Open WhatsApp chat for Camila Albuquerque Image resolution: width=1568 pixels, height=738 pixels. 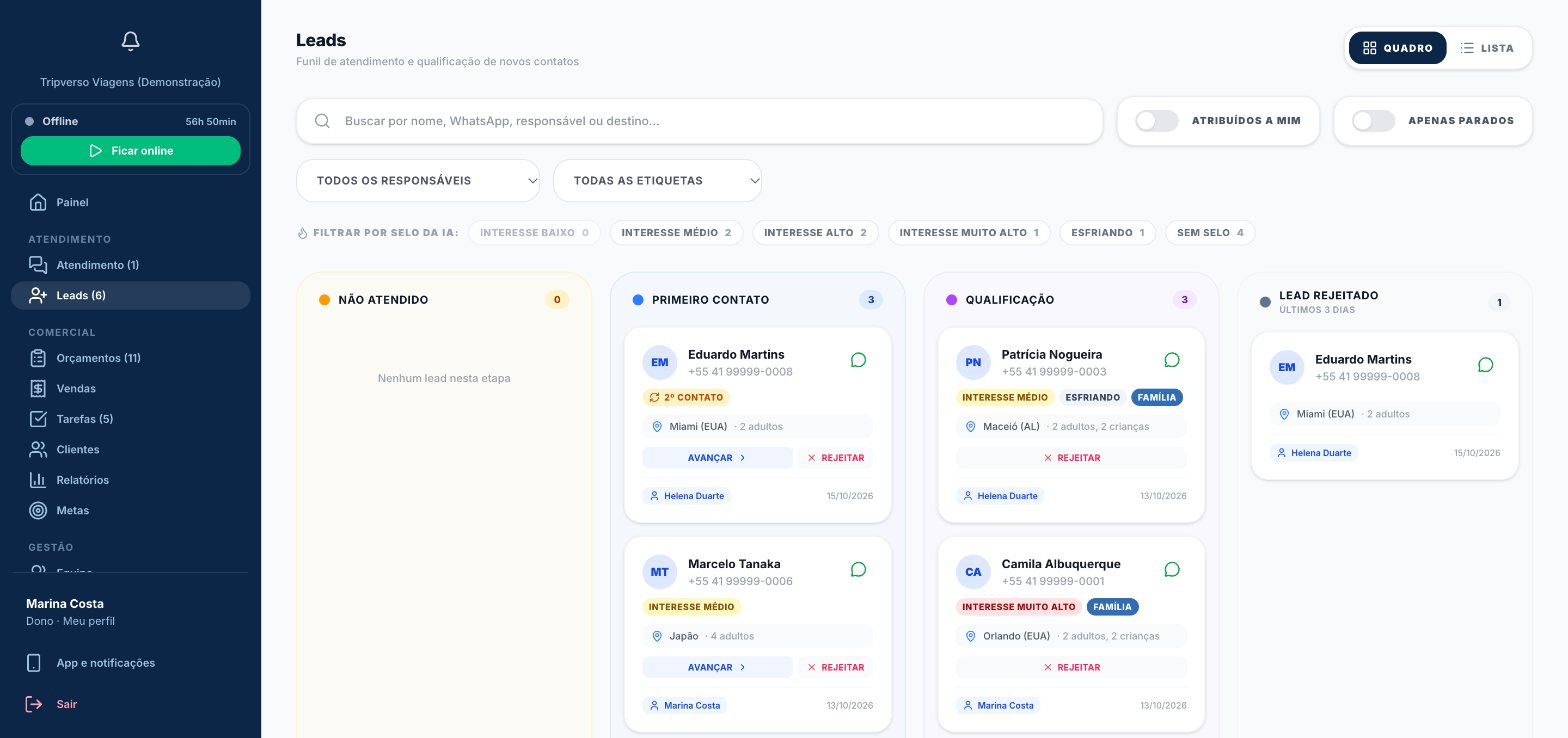point(1172,569)
